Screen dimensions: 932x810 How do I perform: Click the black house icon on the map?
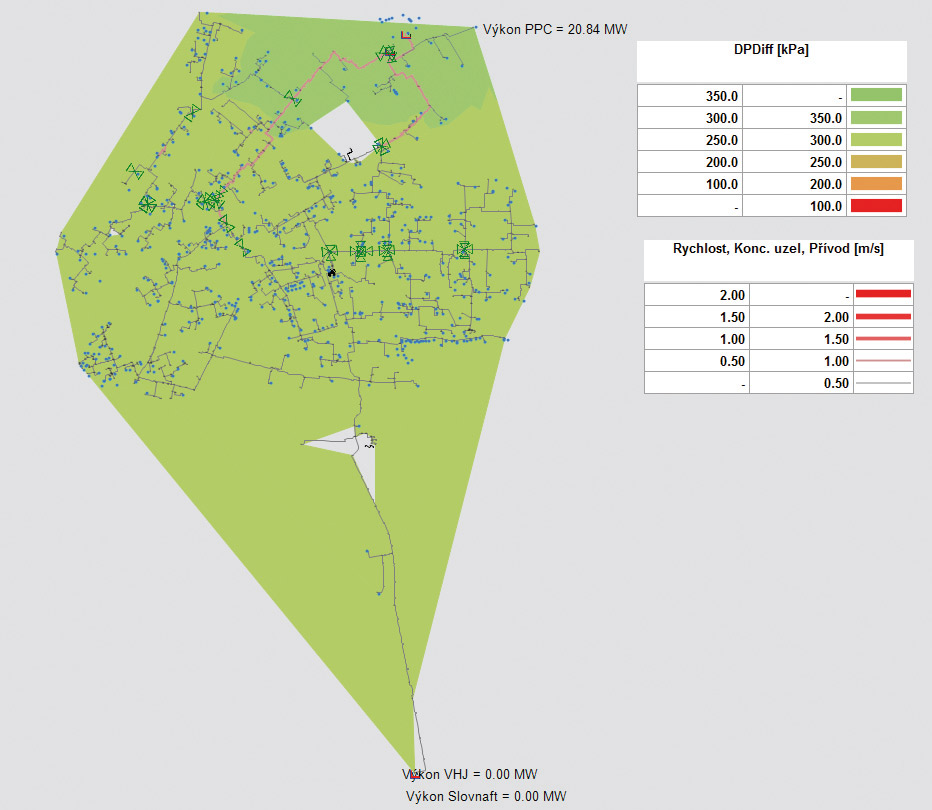(332, 270)
